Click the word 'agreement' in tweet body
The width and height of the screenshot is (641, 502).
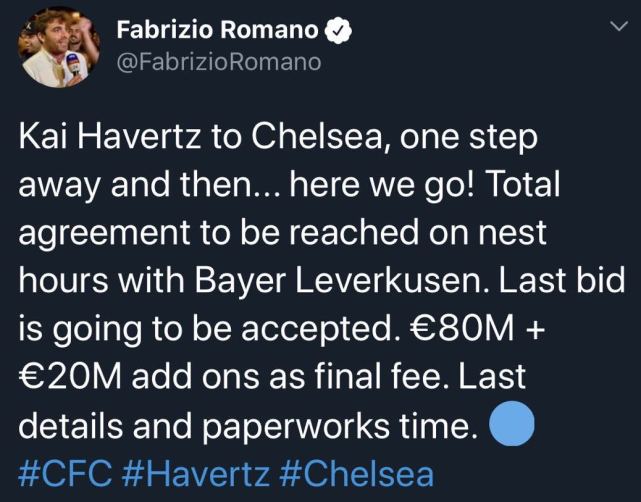click(x=104, y=233)
